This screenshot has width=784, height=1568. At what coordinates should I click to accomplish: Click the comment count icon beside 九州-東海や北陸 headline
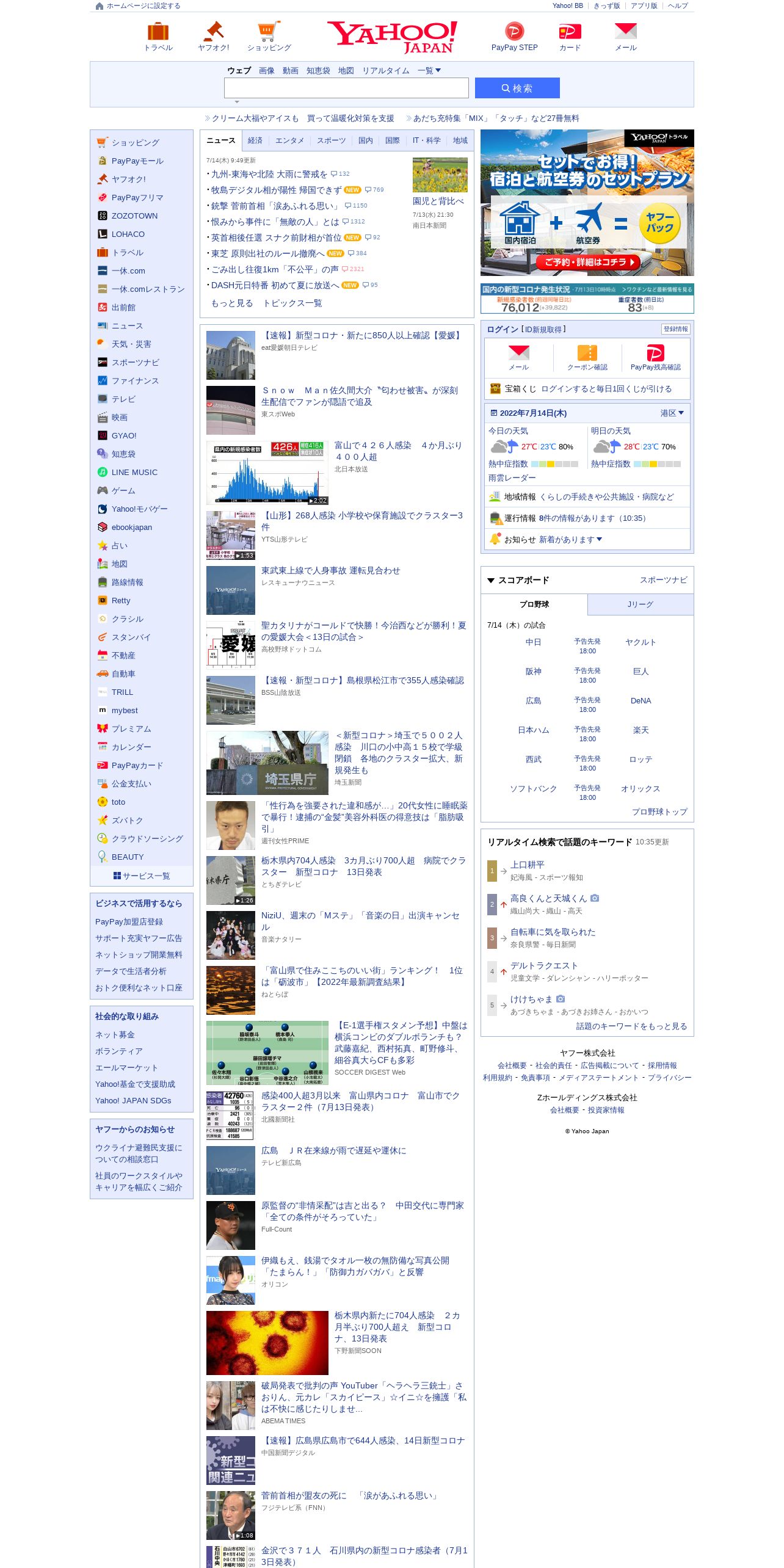pyautogui.click(x=333, y=174)
